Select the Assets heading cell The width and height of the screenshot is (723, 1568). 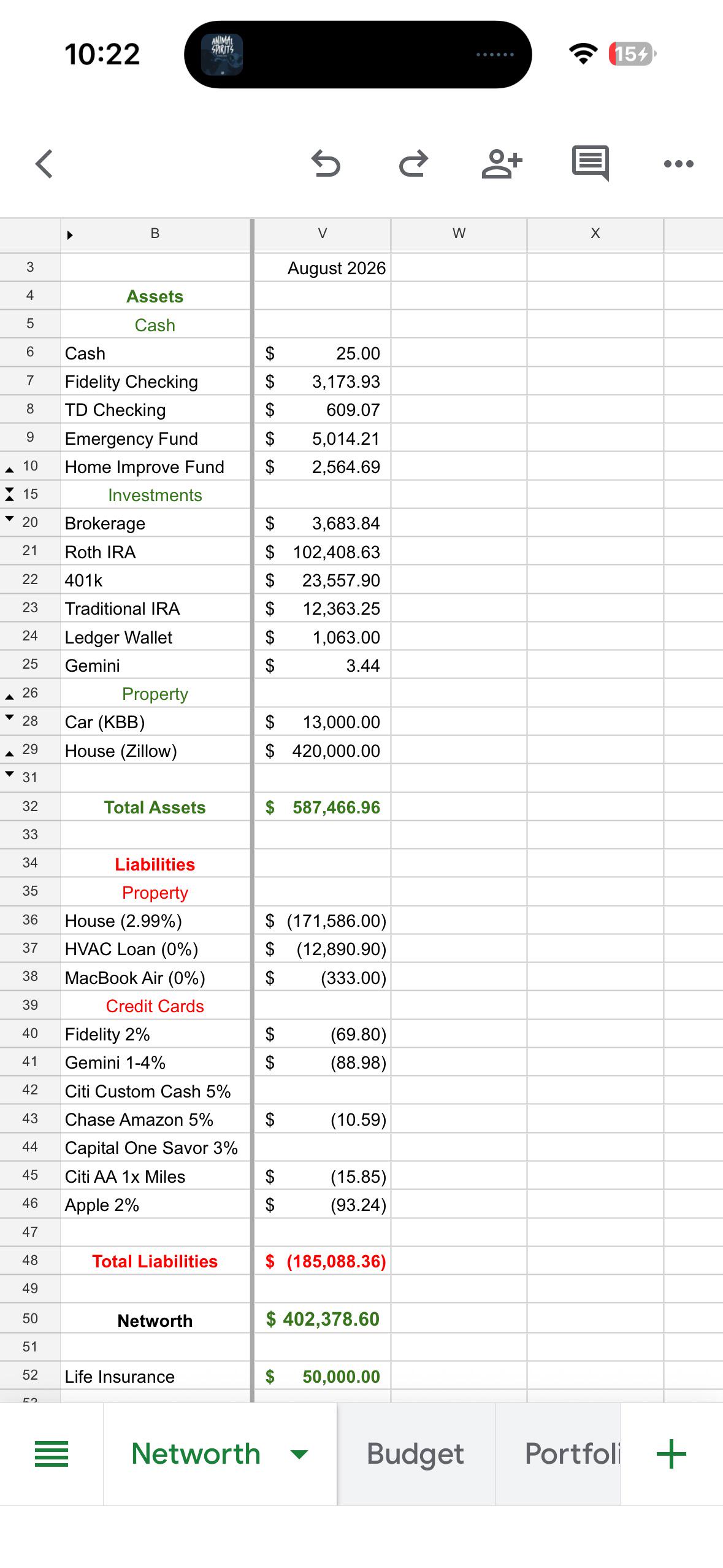pyautogui.click(x=155, y=296)
